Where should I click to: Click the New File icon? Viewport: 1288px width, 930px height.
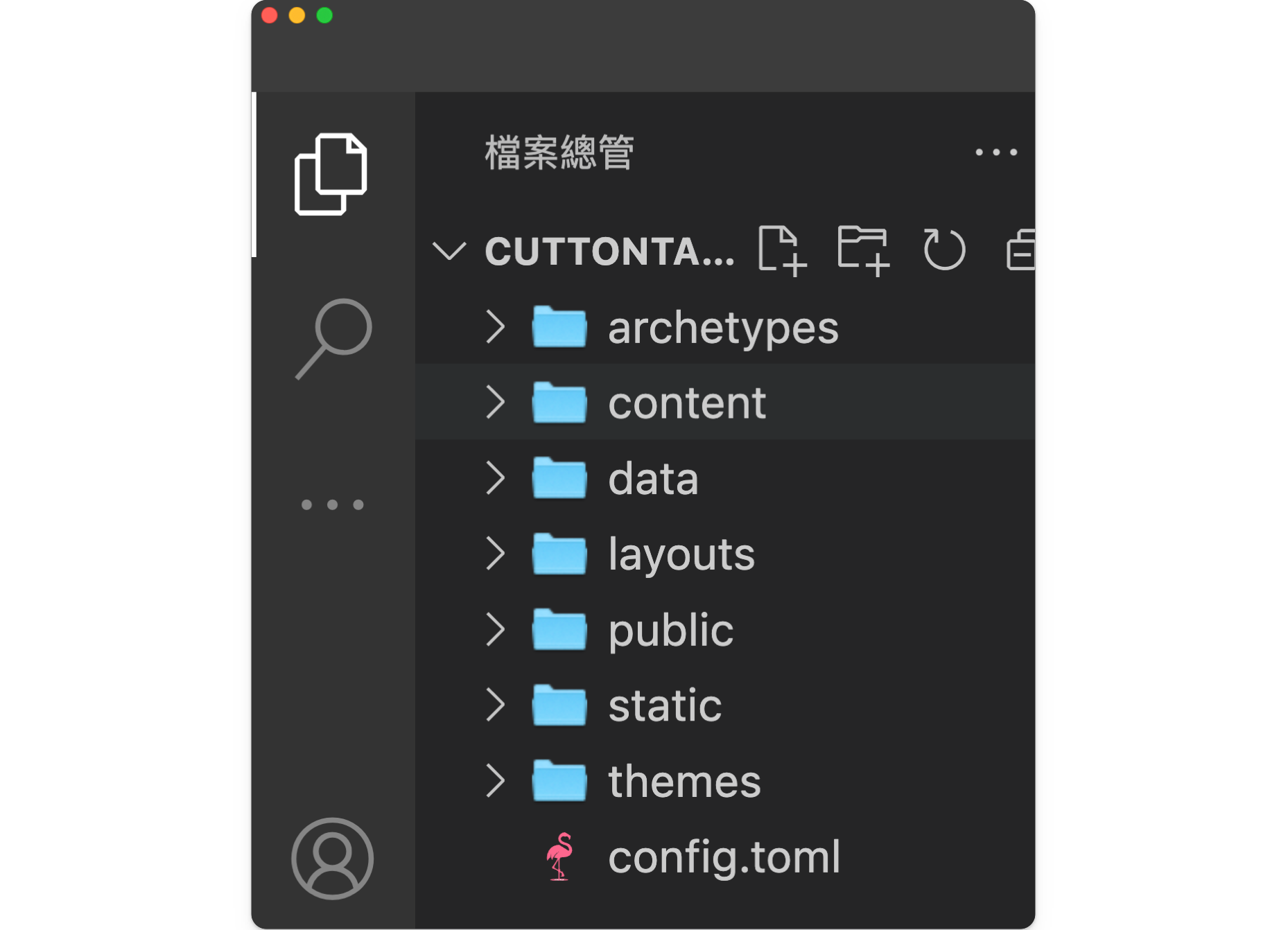782,250
